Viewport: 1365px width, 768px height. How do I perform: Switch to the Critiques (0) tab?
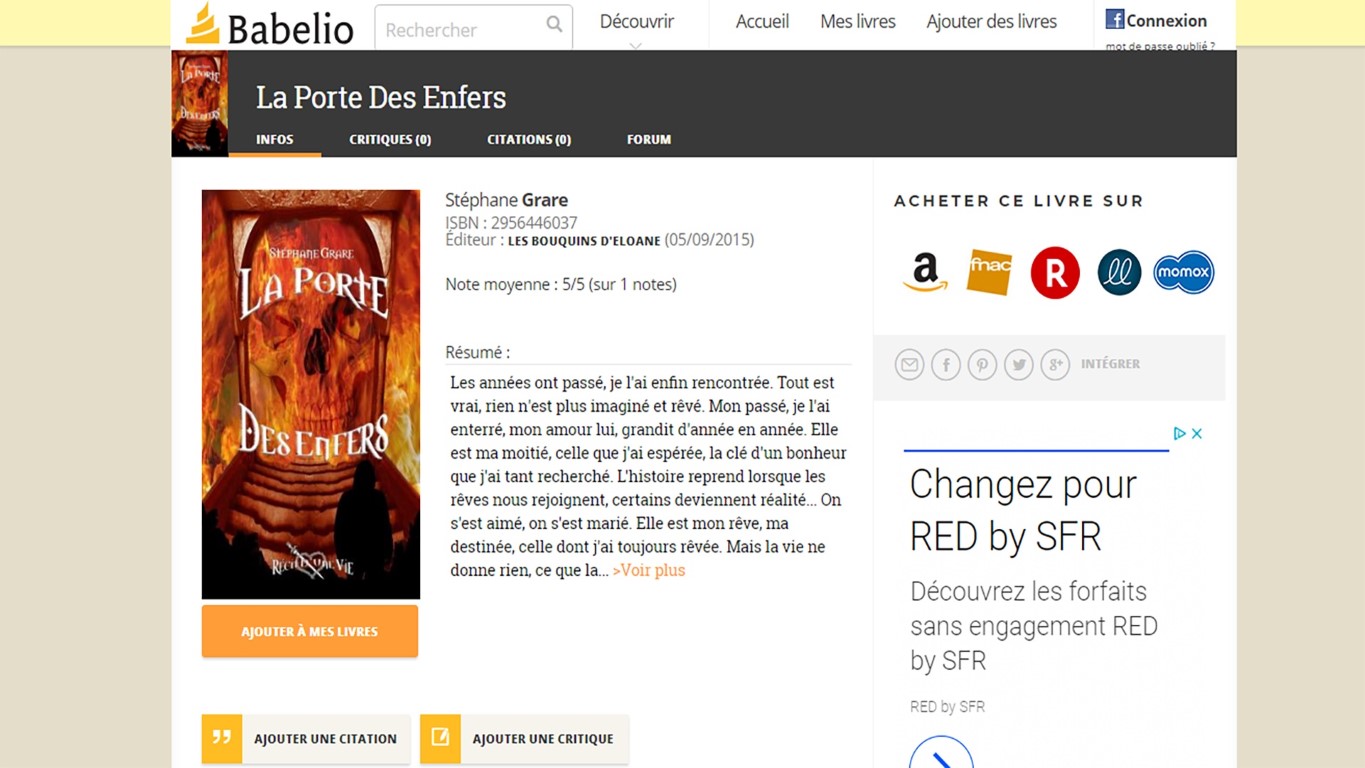pyautogui.click(x=390, y=139)
